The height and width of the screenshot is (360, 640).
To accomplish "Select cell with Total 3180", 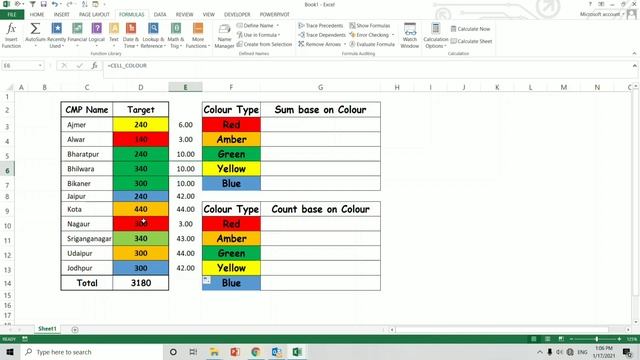I will pyautogui.click(x=141, y=283).
